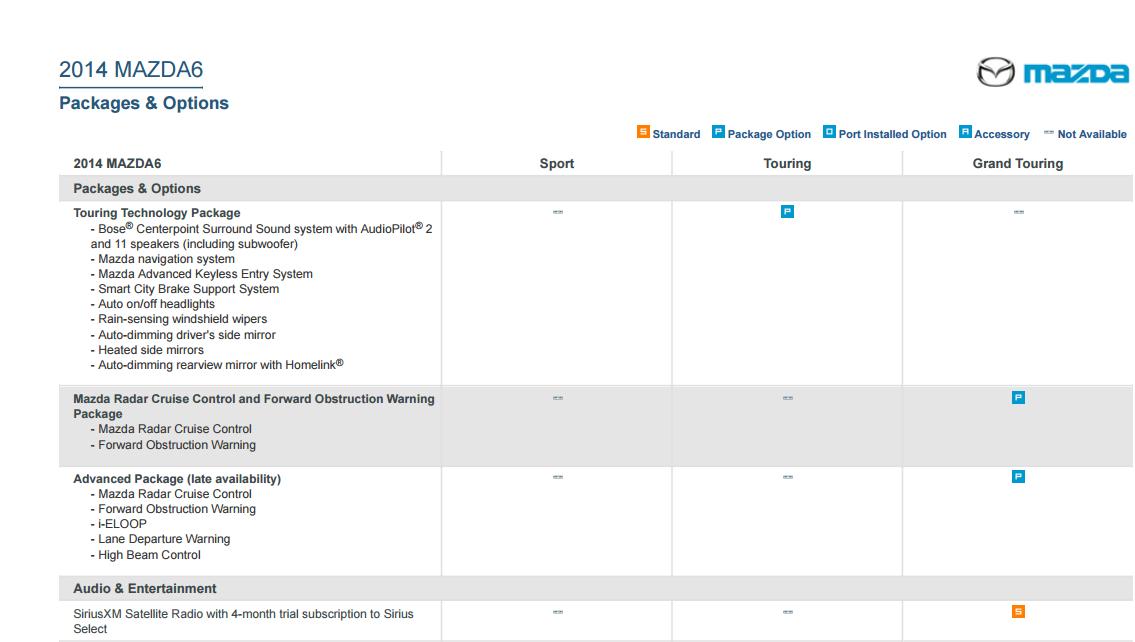Image resolution: width=1135 pixels, height=642 pixels.
Task: Select the Sport column header
Action: (x=557, y=163)
